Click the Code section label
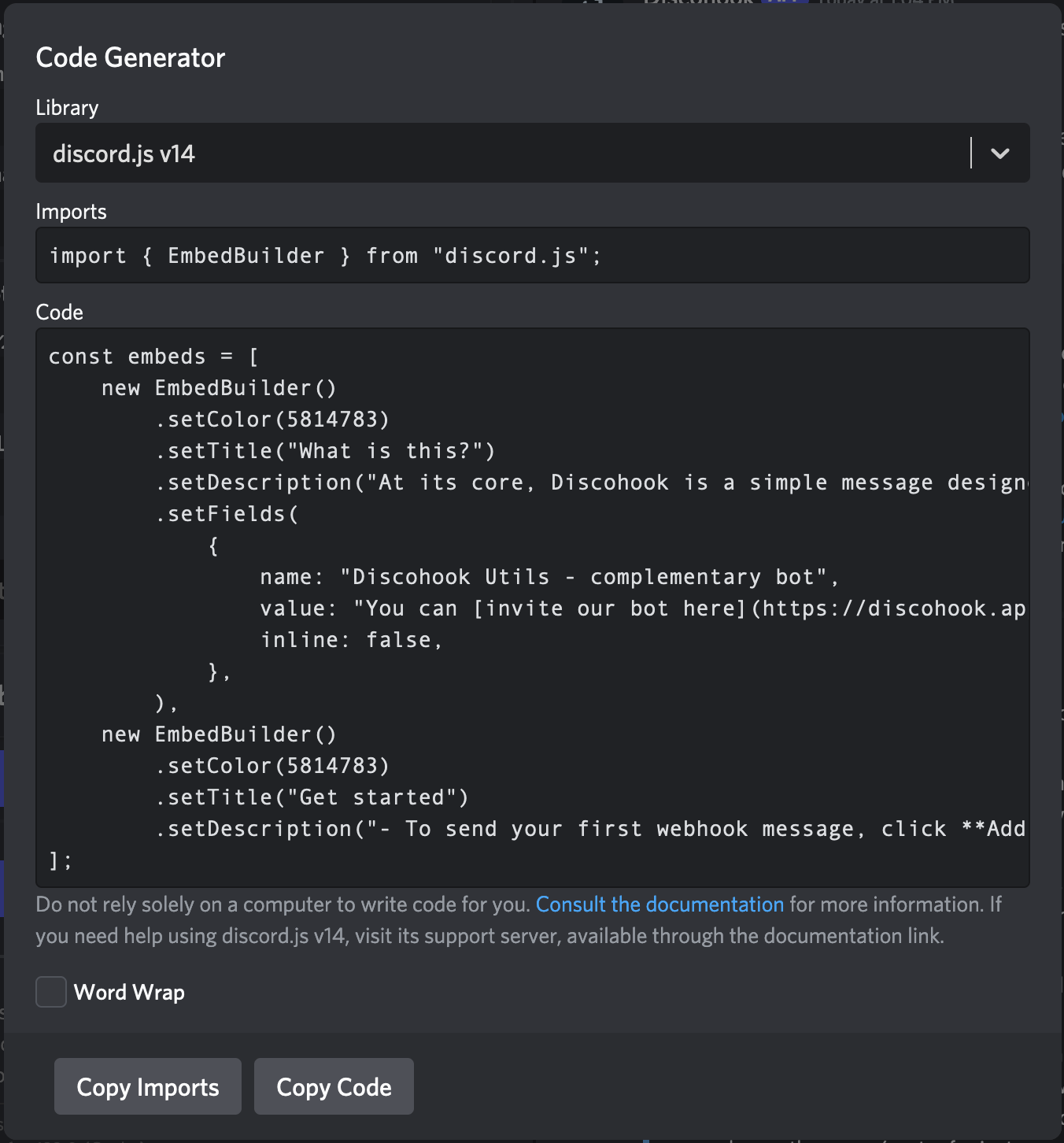This screenshot has width=1064, height=1143. [x=59, y=313]
